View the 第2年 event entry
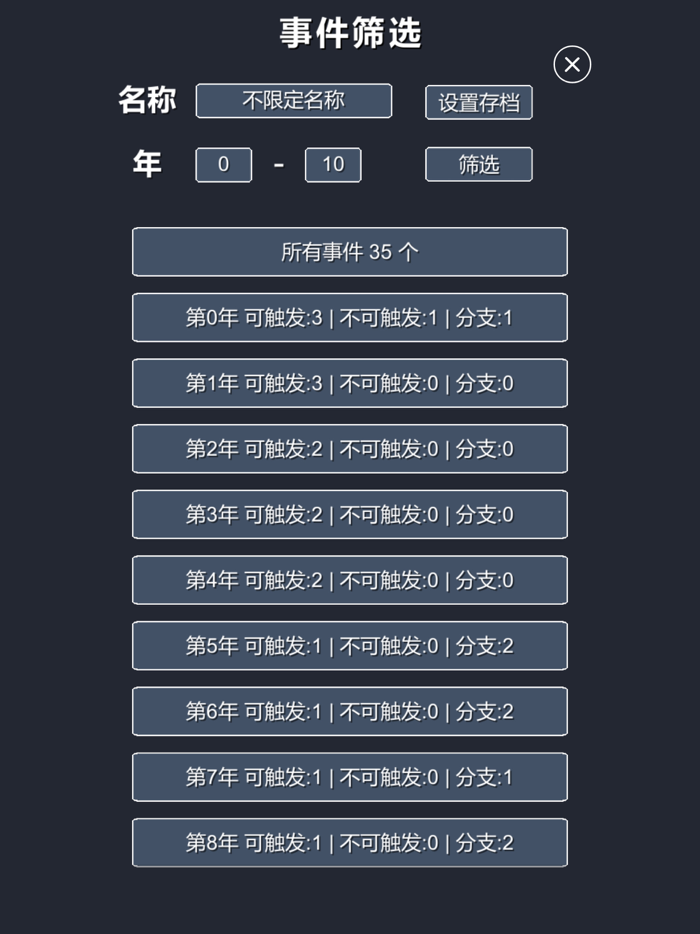Viewport: 700px width, 934px height. pos(349,449)
